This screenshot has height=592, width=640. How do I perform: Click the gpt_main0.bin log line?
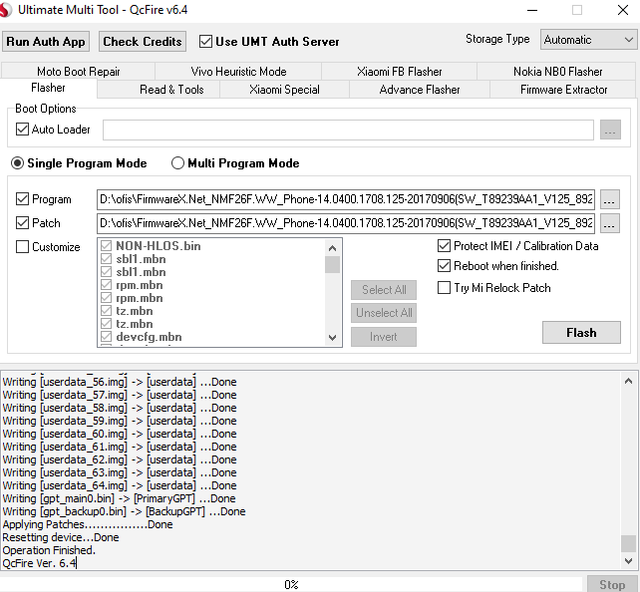119,499
